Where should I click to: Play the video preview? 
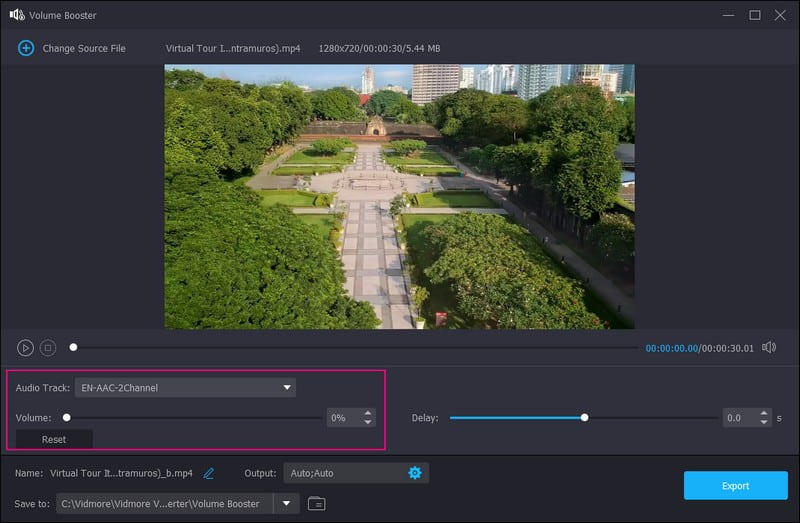click(25, 348)
